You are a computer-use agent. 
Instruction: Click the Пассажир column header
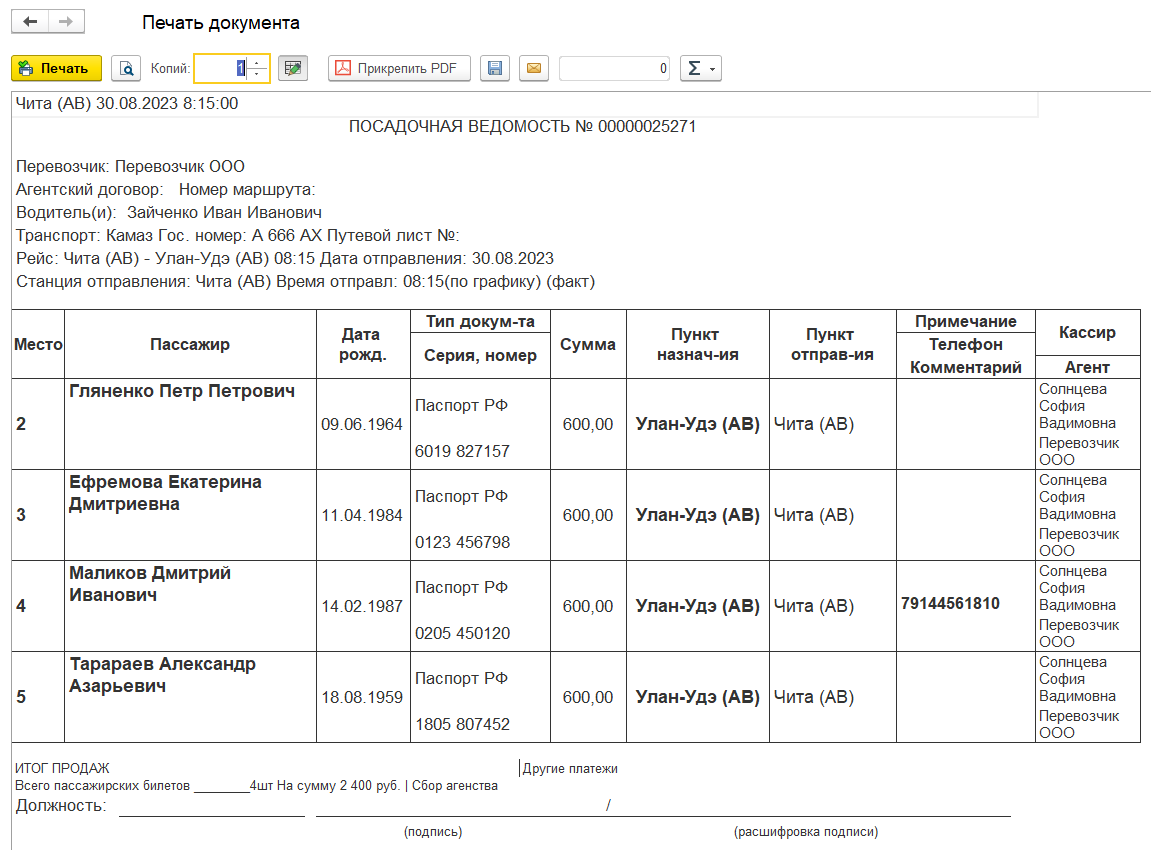coord(190,344)
